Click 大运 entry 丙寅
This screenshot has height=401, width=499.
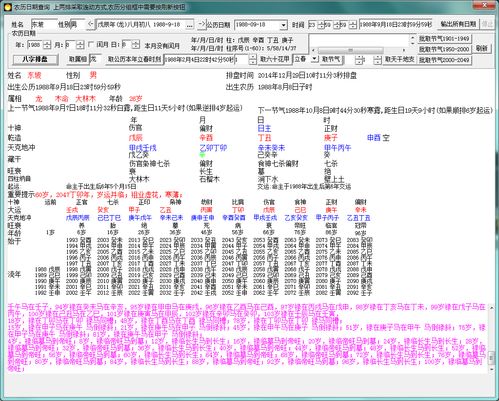206,210
